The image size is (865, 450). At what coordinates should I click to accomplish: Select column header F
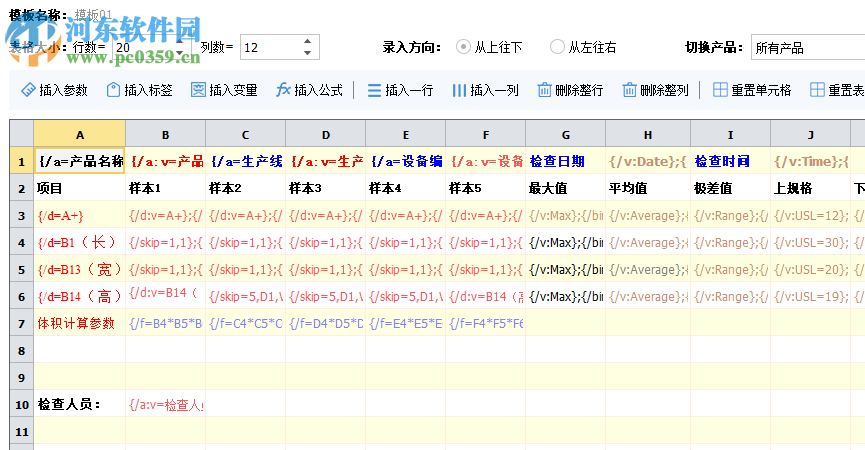(x=485, y=134)
